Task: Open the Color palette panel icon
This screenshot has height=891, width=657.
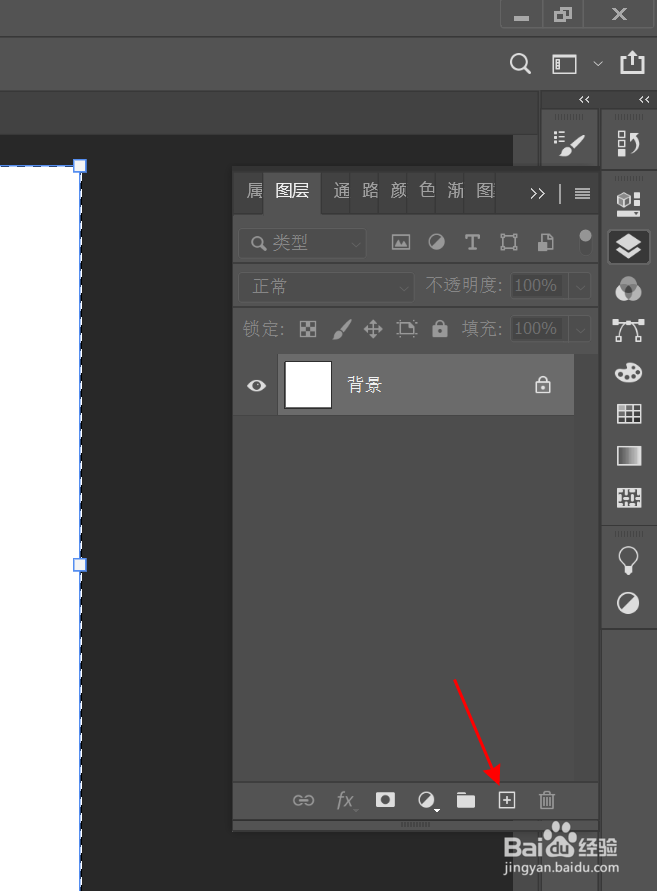Action: 629,373
